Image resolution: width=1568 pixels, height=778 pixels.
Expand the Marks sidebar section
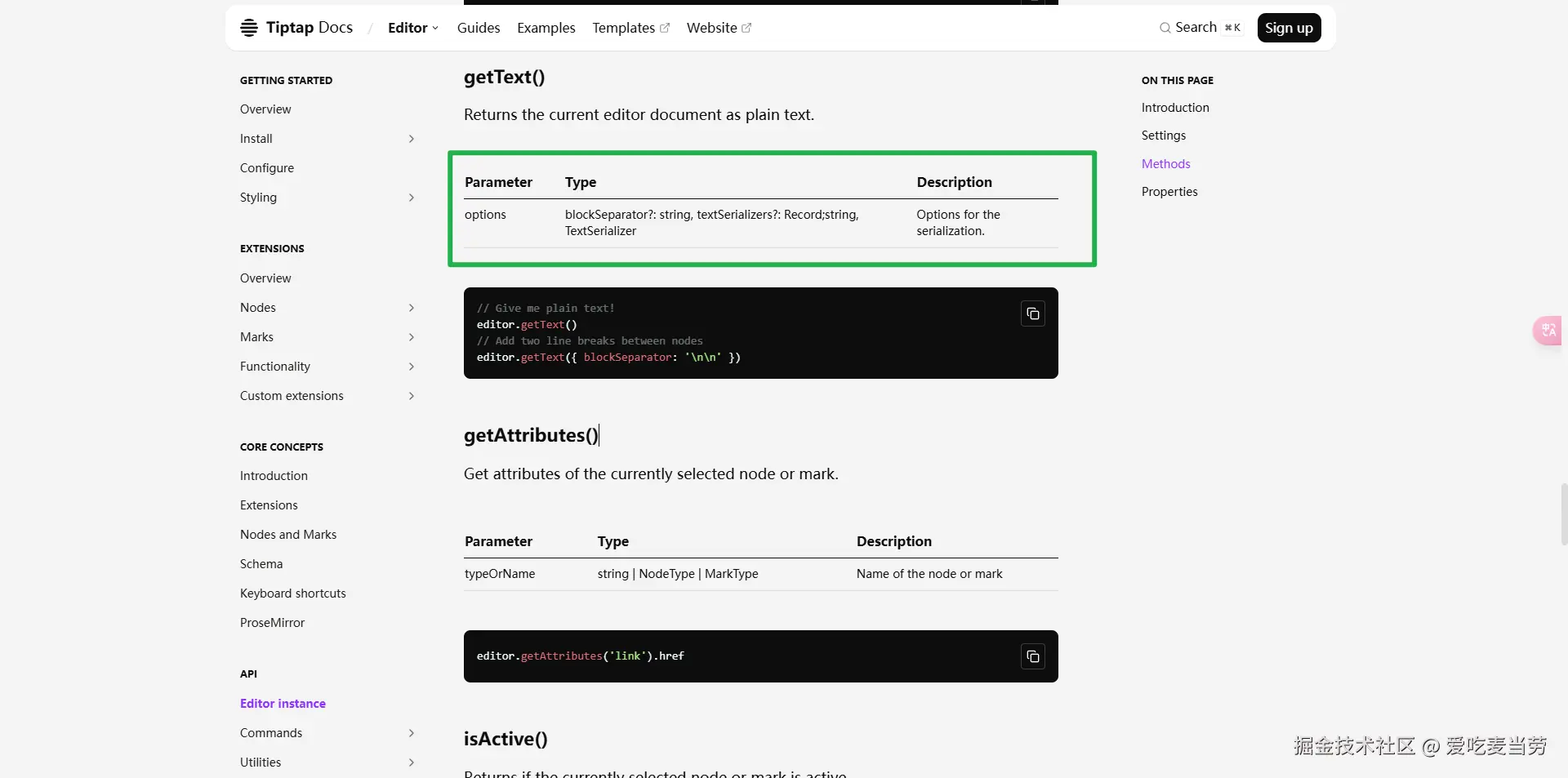coord(412,337)
